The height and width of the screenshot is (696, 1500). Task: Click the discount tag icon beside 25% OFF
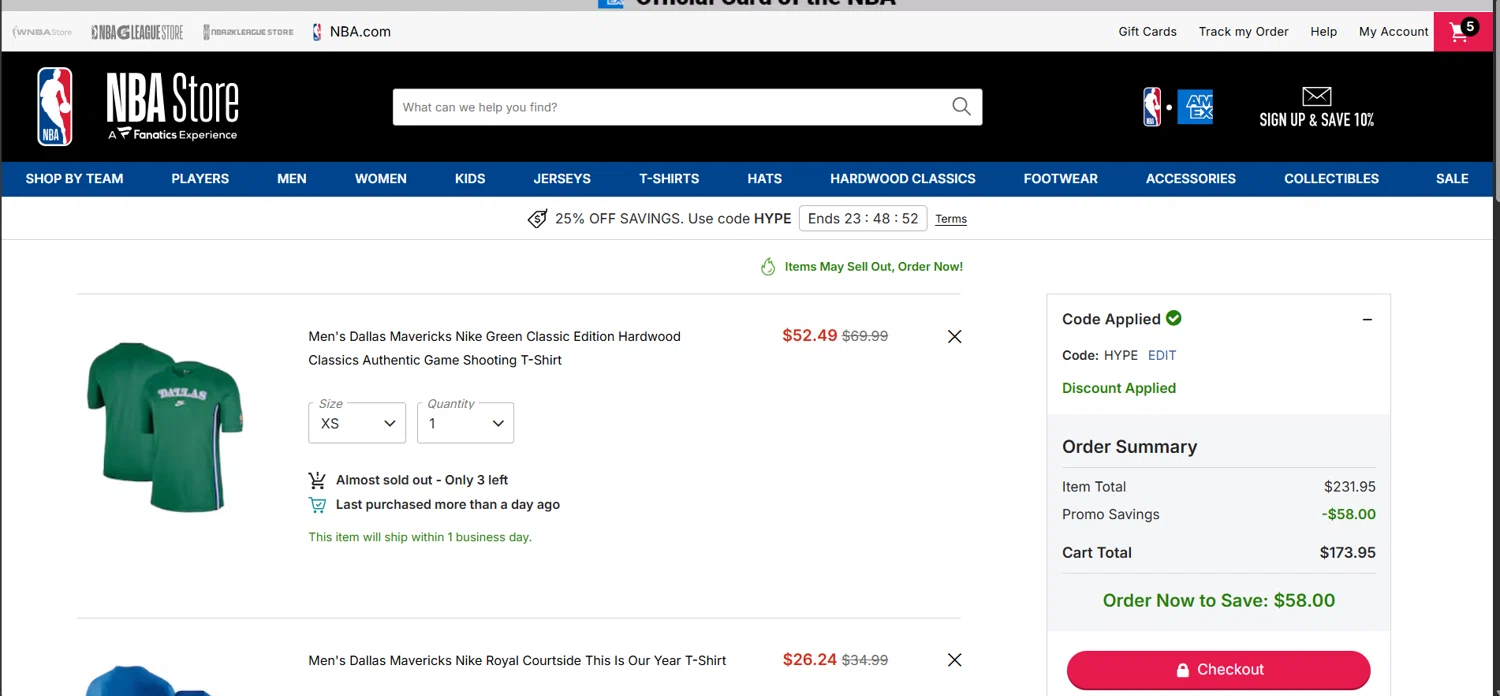[537, 218]
